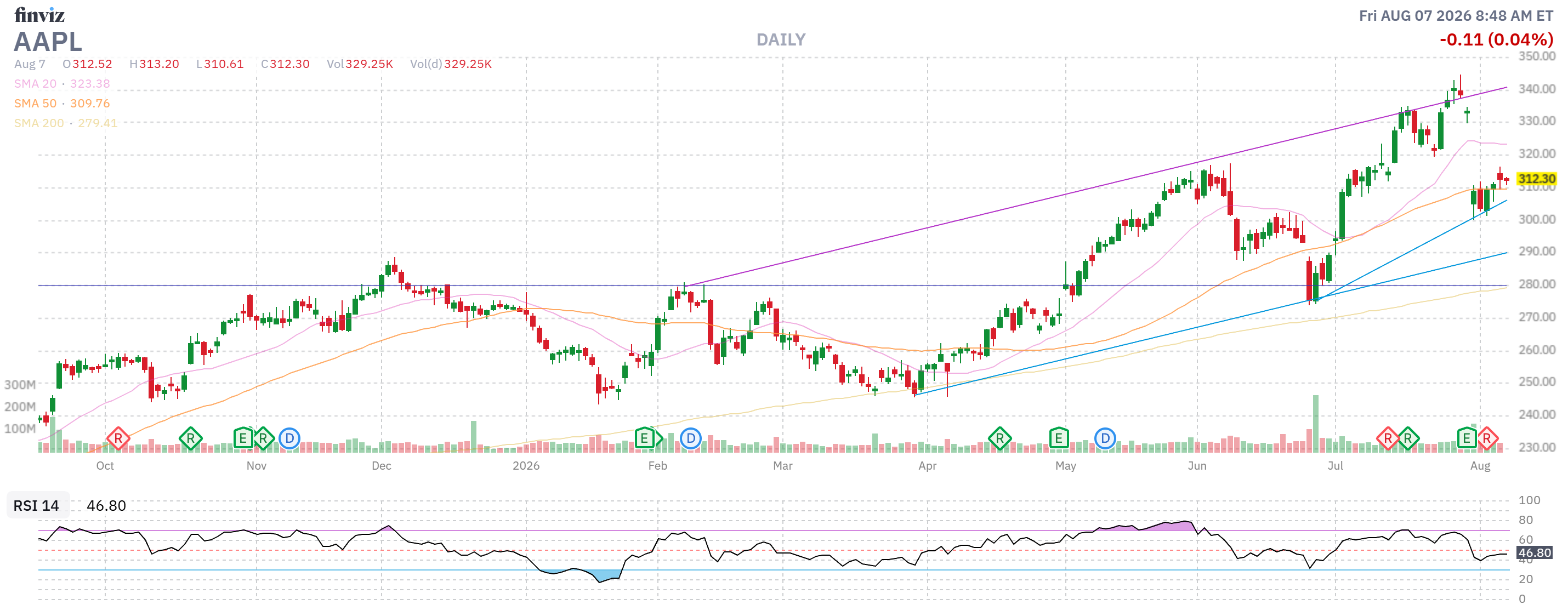Image resolution: width=1568 pixels, height=616 pixels.
Task: Click the green R marker in mid-October
Action: click(191, 438)
